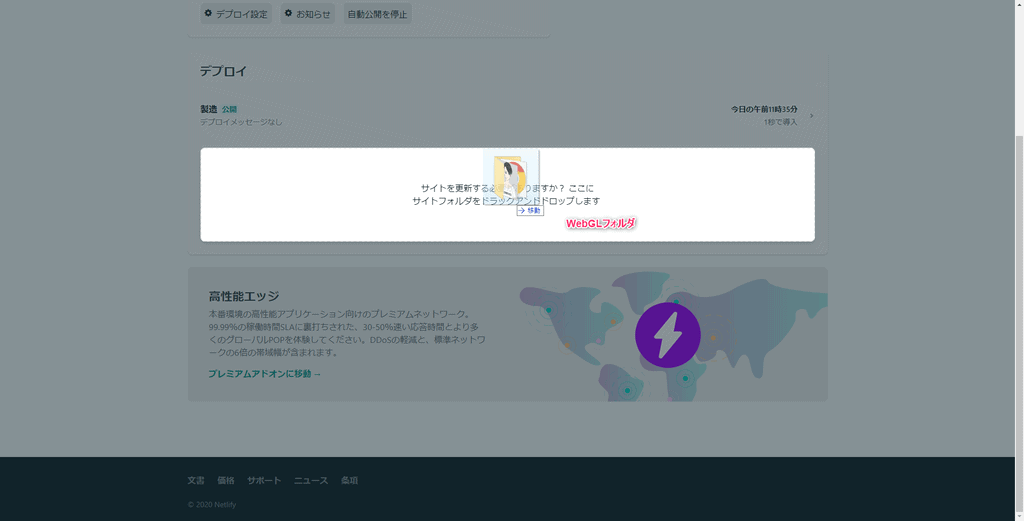Screen dimensions: 1024x521
Task: Click the 移動 move indicator under folder
Action: pyautogui.click(x=530, y=211)
